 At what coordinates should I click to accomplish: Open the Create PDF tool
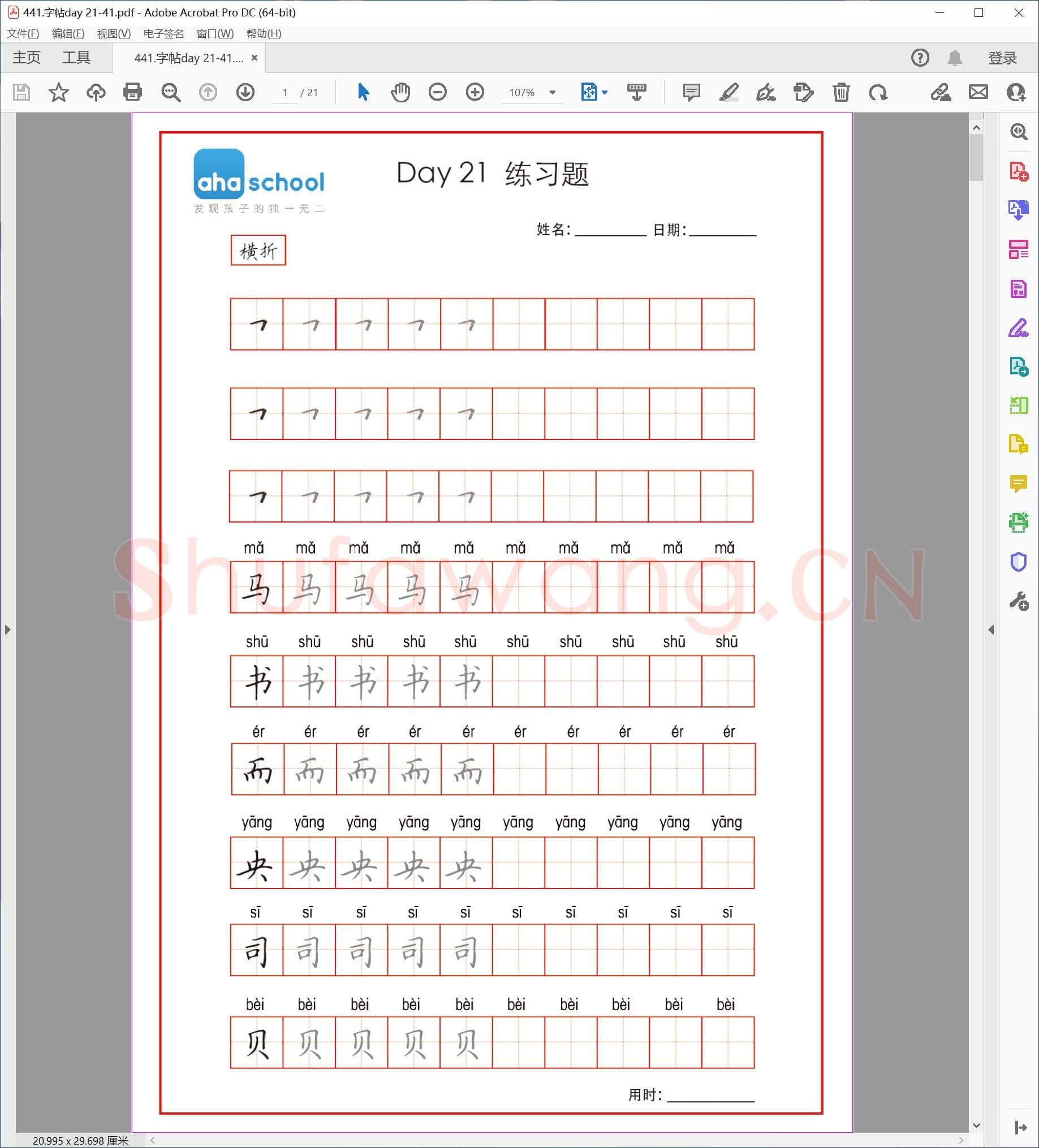[x=1020, y=170]
